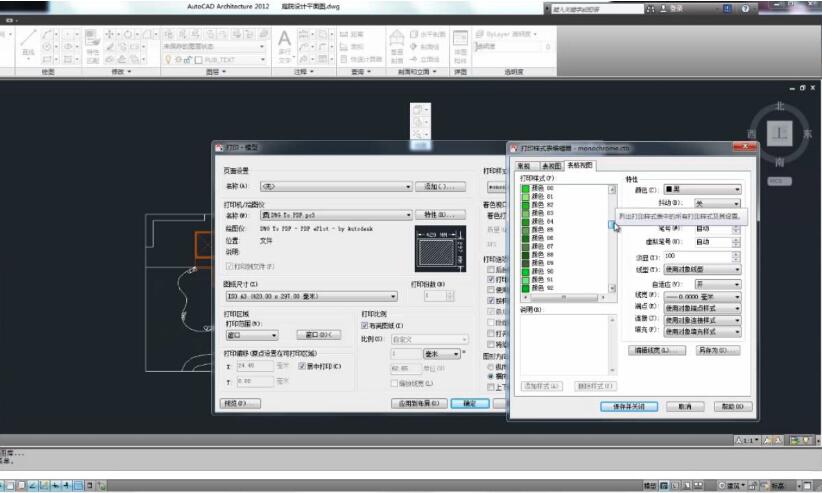Click the 保存并关闭 save and close button
Viewport: 822px width, 493px height.
(x=628, y=407)
